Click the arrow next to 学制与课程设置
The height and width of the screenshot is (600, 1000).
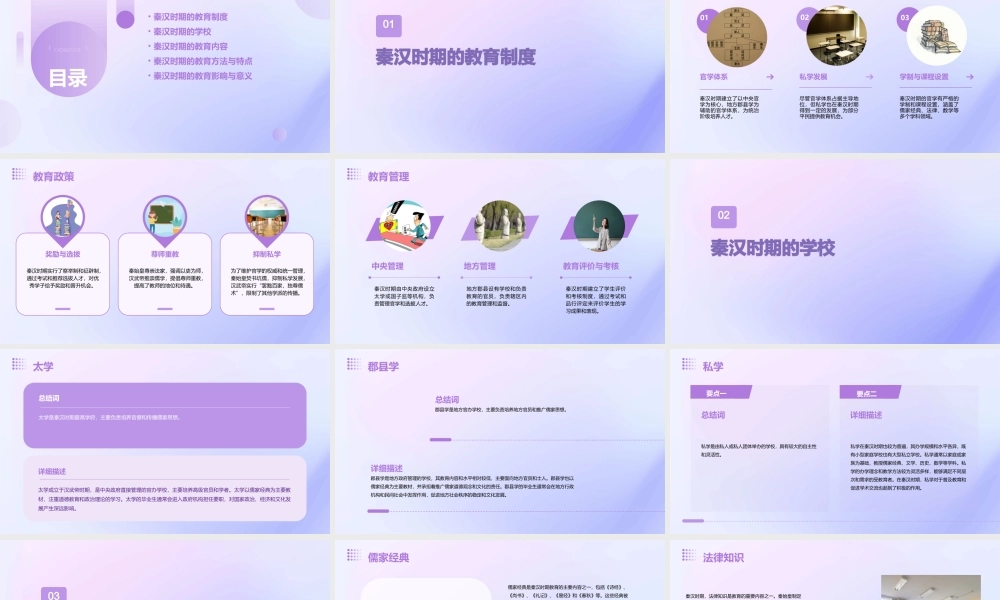tap(969, 77)
